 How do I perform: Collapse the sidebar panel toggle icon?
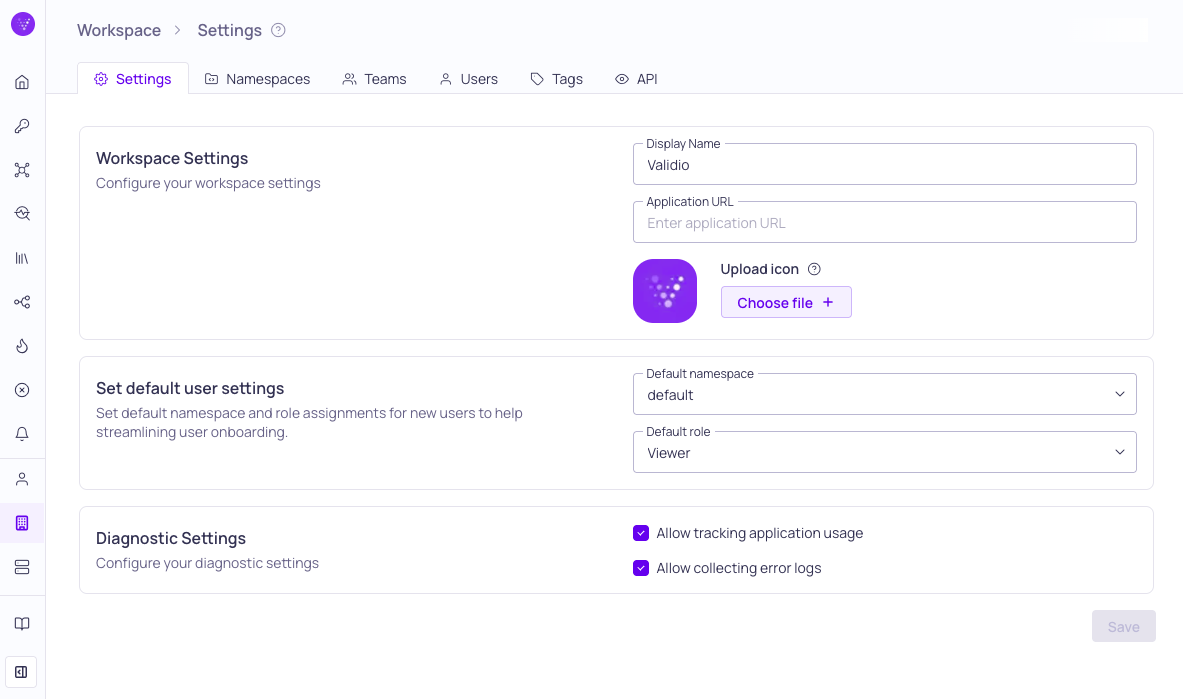(21, 672)
